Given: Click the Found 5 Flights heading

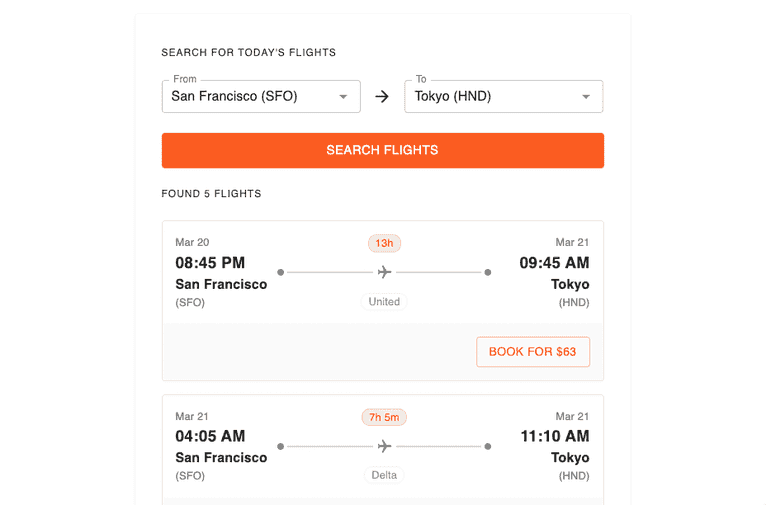Looking at the screenshot, I should (211, 194).
